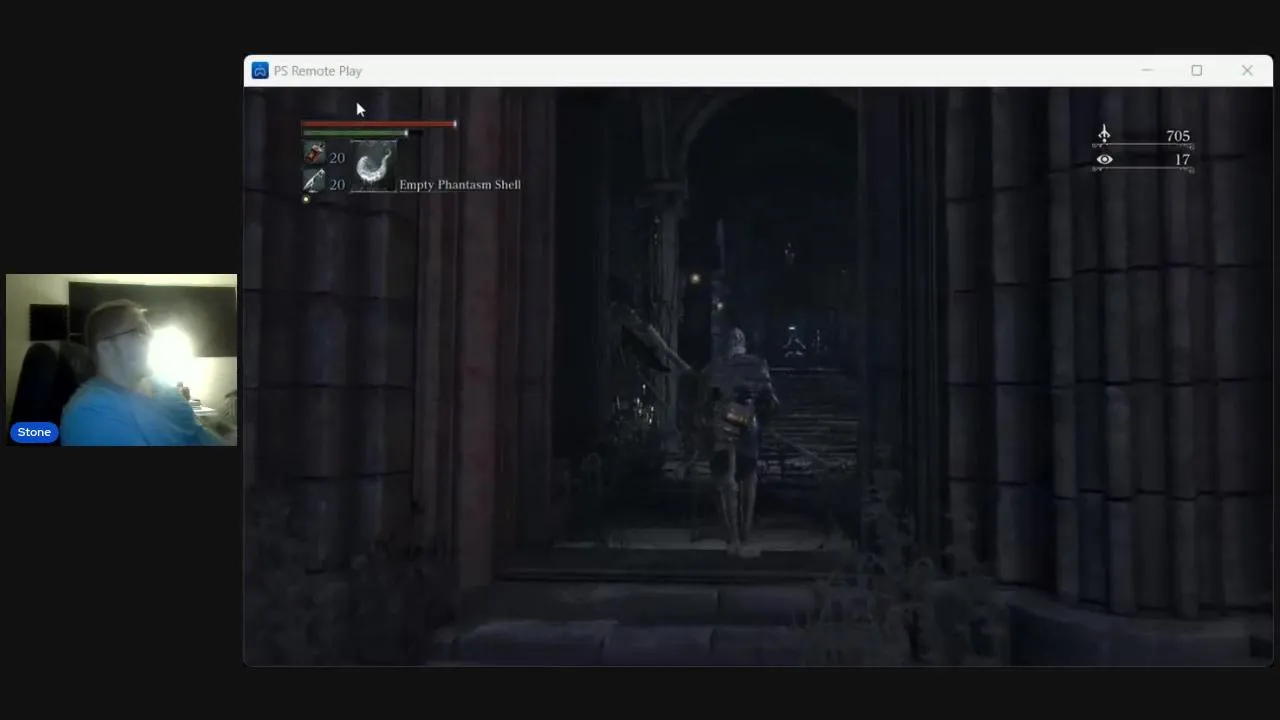Click the "Stone" name badge
The width and height of the screenshot is (1280, 720).
click(x=34, y=432)
